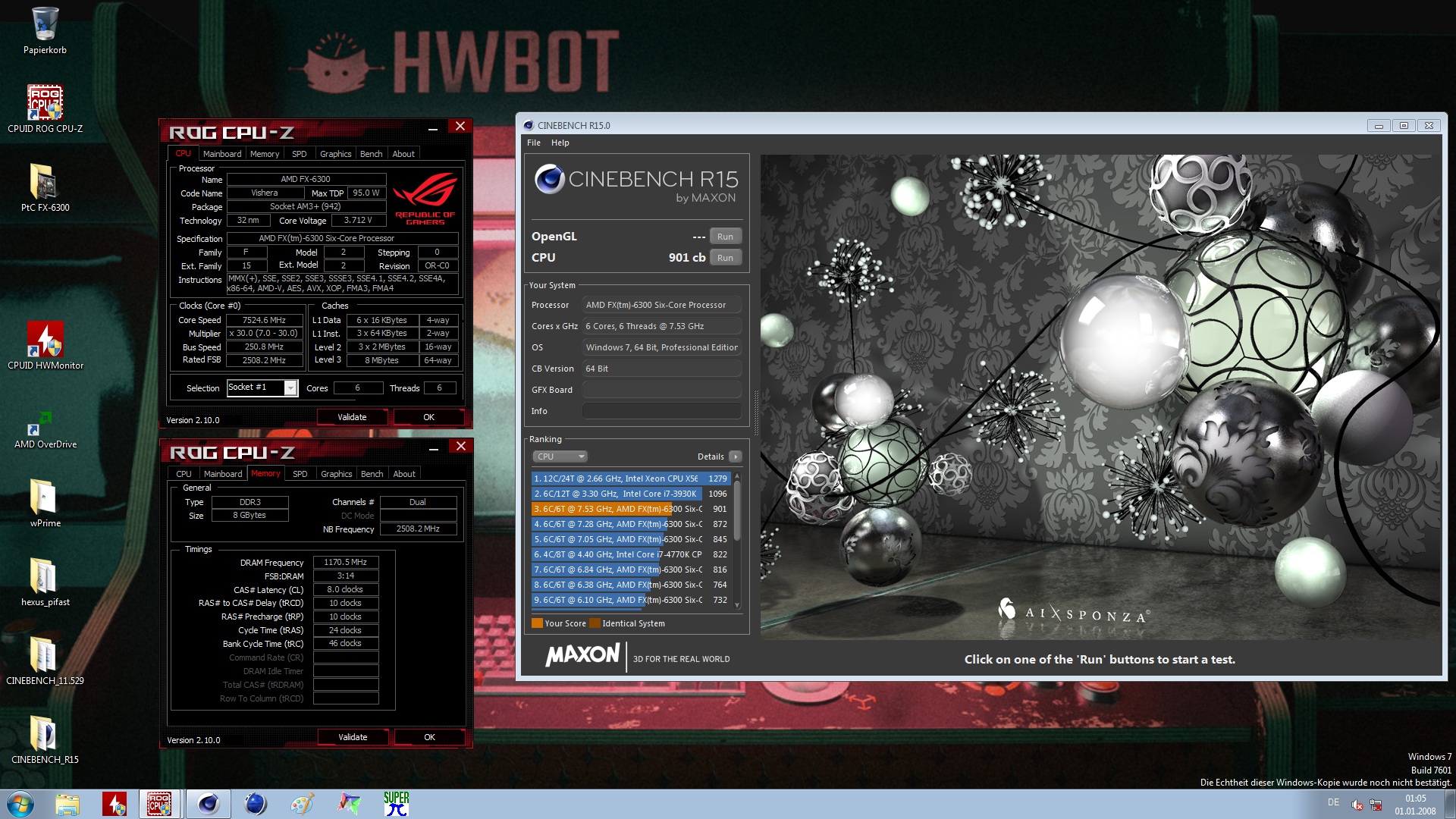Switch to Memory tab in upper CPU-Z
The width and height of the screenshot is (1456, 819).
pyautogui.click(x=265, y=154)
